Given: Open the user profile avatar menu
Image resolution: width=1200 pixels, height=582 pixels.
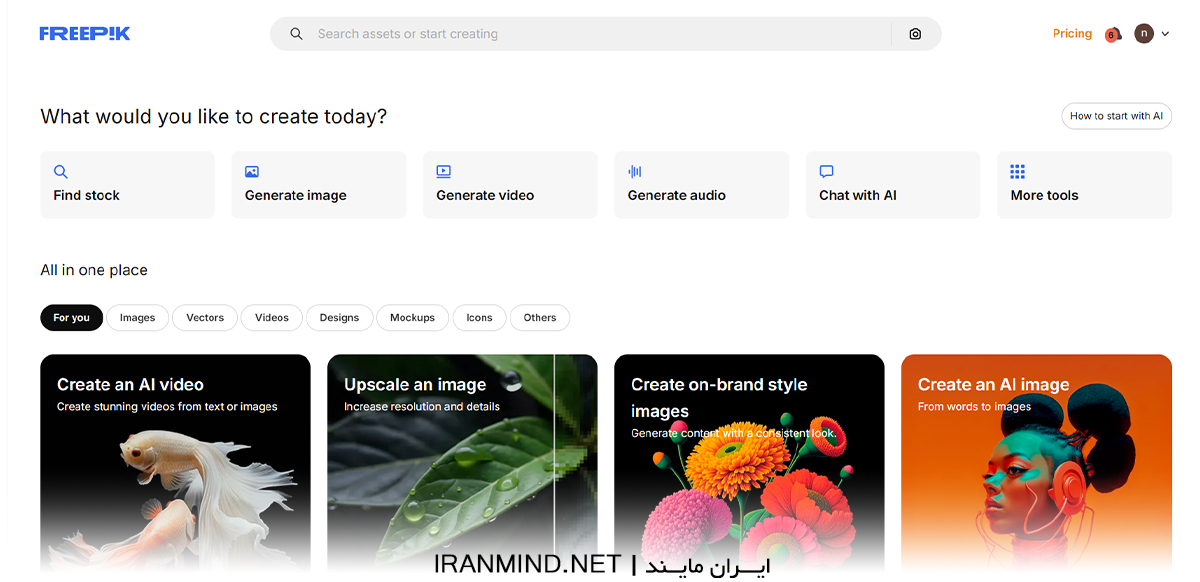Looking at the screenshot, I should (x=1144, y=34).
